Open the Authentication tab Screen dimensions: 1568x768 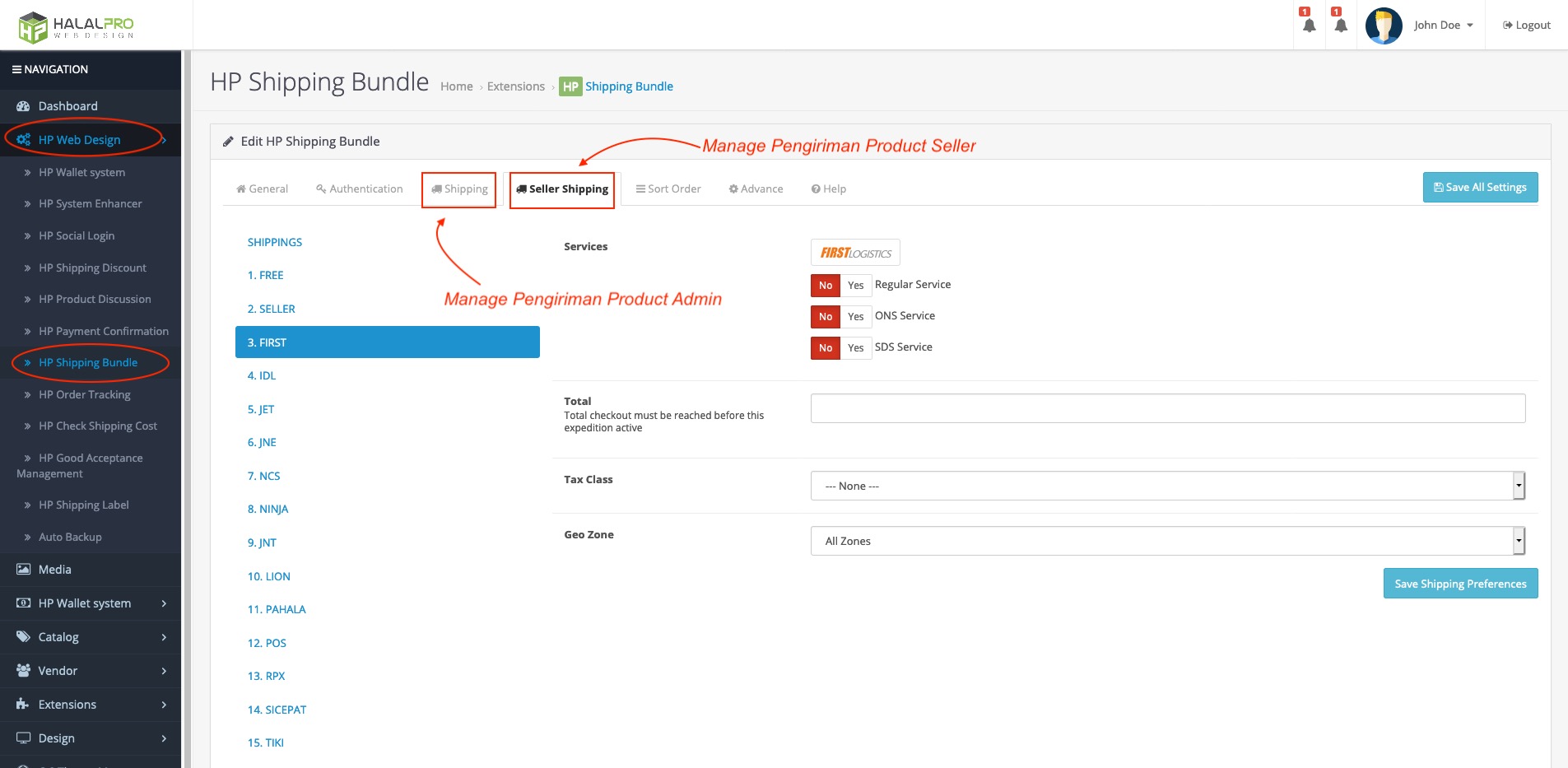(360, 189)
